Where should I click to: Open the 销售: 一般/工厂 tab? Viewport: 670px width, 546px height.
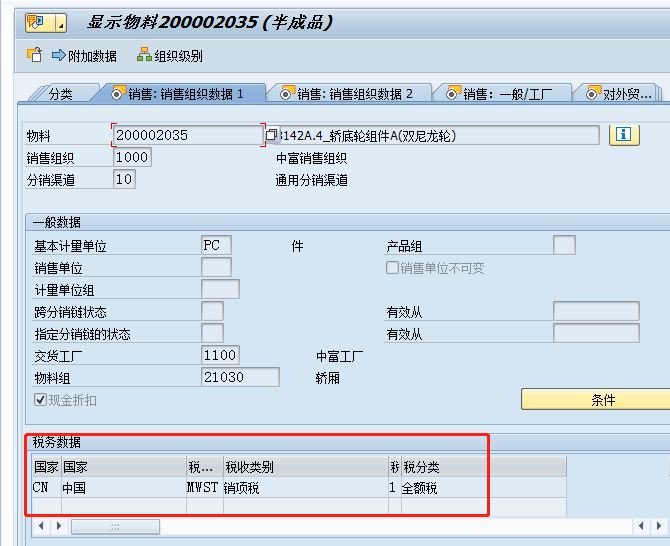pos(507,94)
